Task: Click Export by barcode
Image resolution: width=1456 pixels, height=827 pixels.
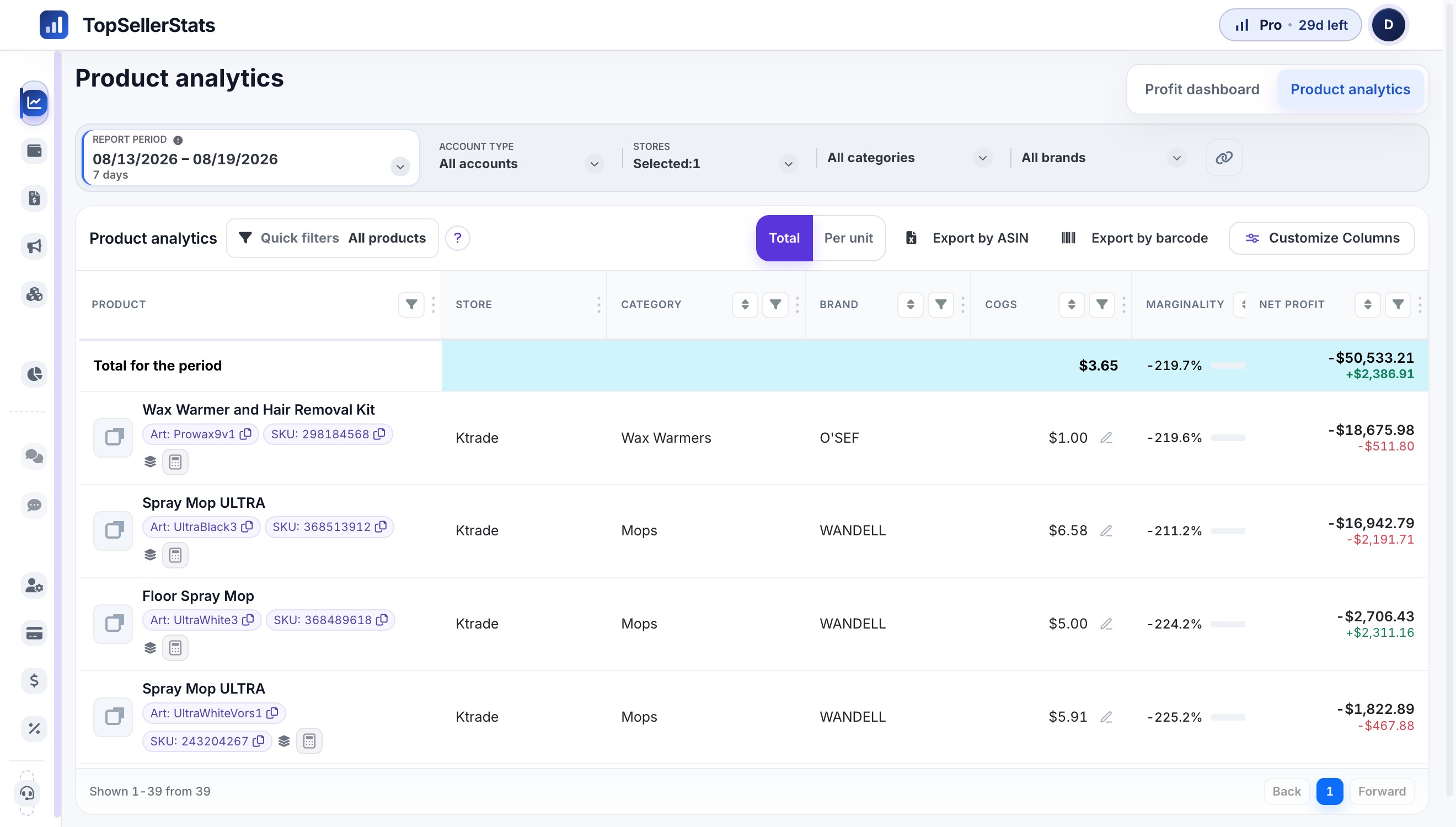Action: 1135,238
